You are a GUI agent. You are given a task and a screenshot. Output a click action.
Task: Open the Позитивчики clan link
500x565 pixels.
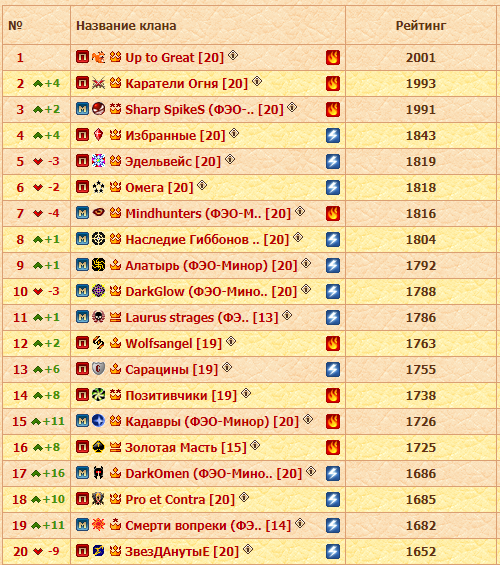tap(181, 396)
